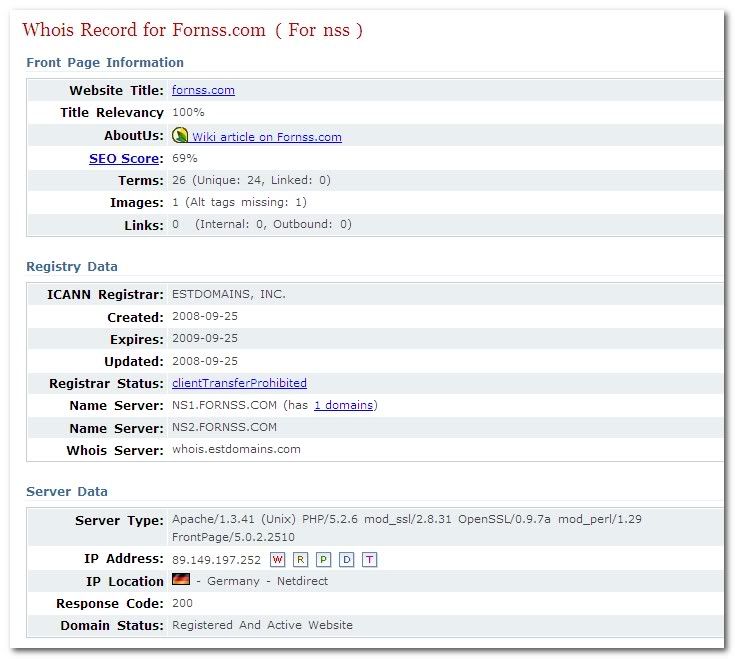Click the ESTDOMAINS, INC. registrar text
Screen dimensions: 735x659
(228, 294)
